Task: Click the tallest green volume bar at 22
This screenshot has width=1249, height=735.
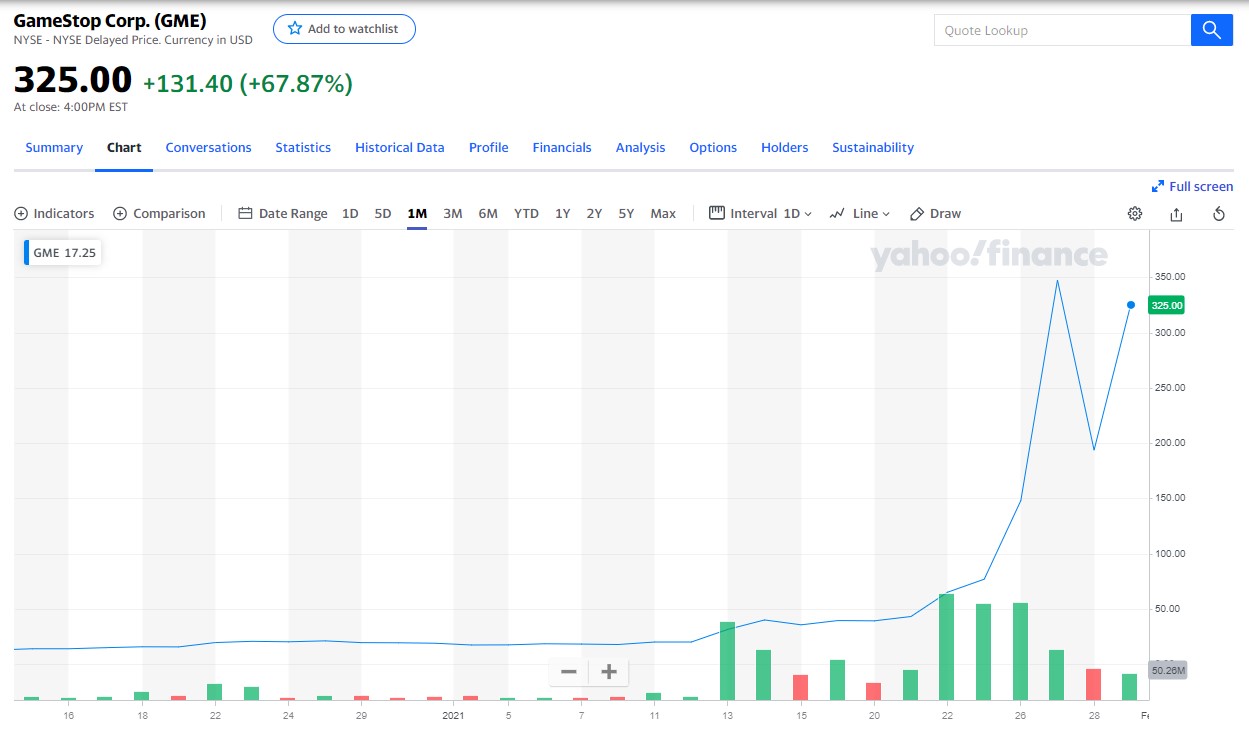Action: [x=946, y=647]
